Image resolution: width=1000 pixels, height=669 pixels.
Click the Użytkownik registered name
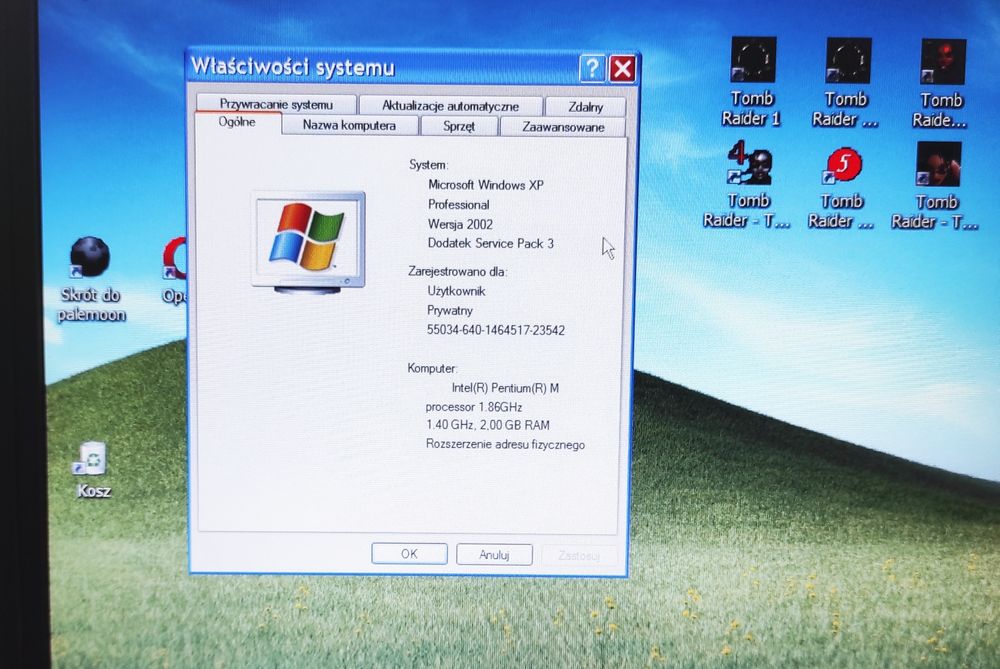coord(457,291)
